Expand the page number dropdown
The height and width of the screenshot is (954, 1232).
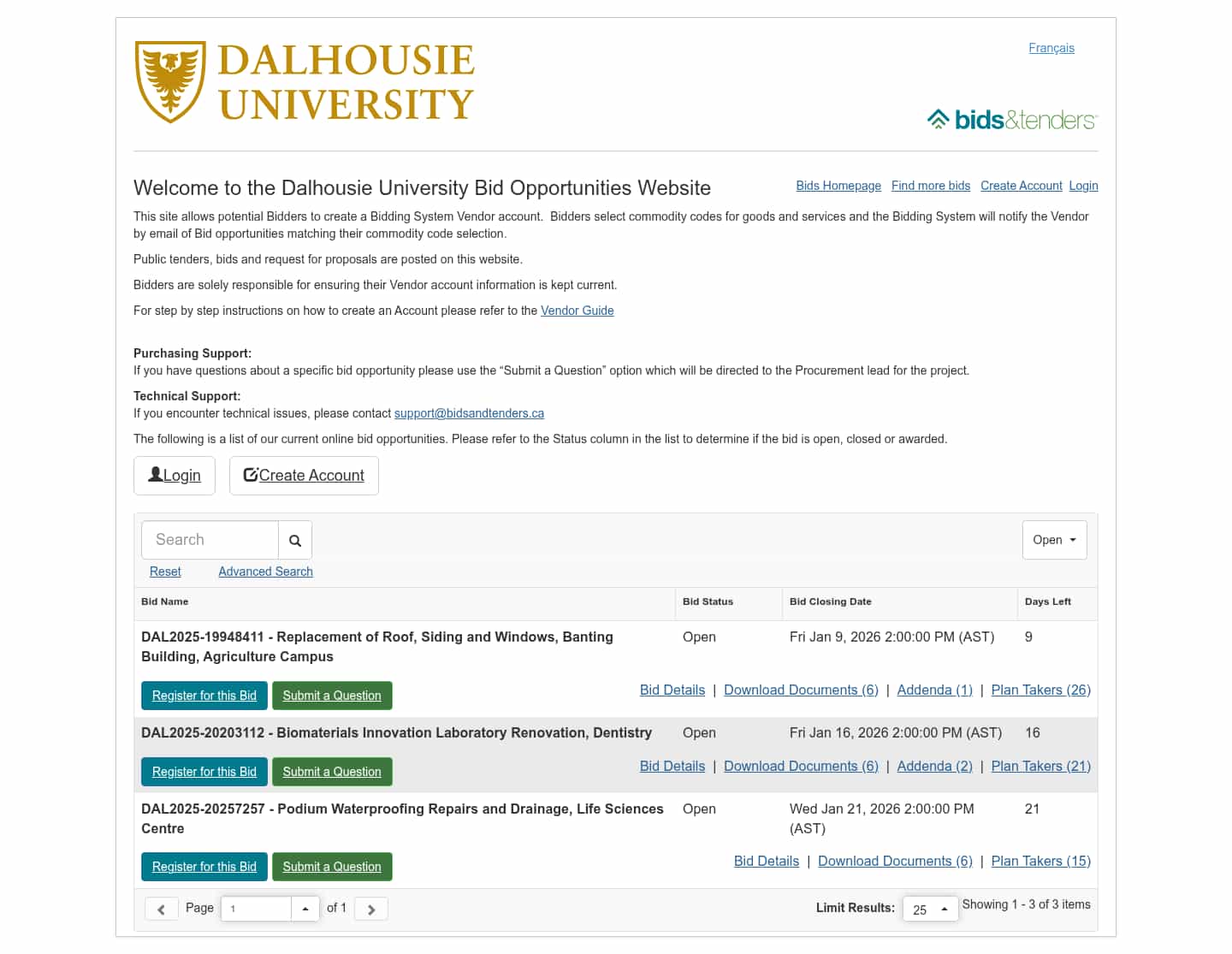point(305,909)
